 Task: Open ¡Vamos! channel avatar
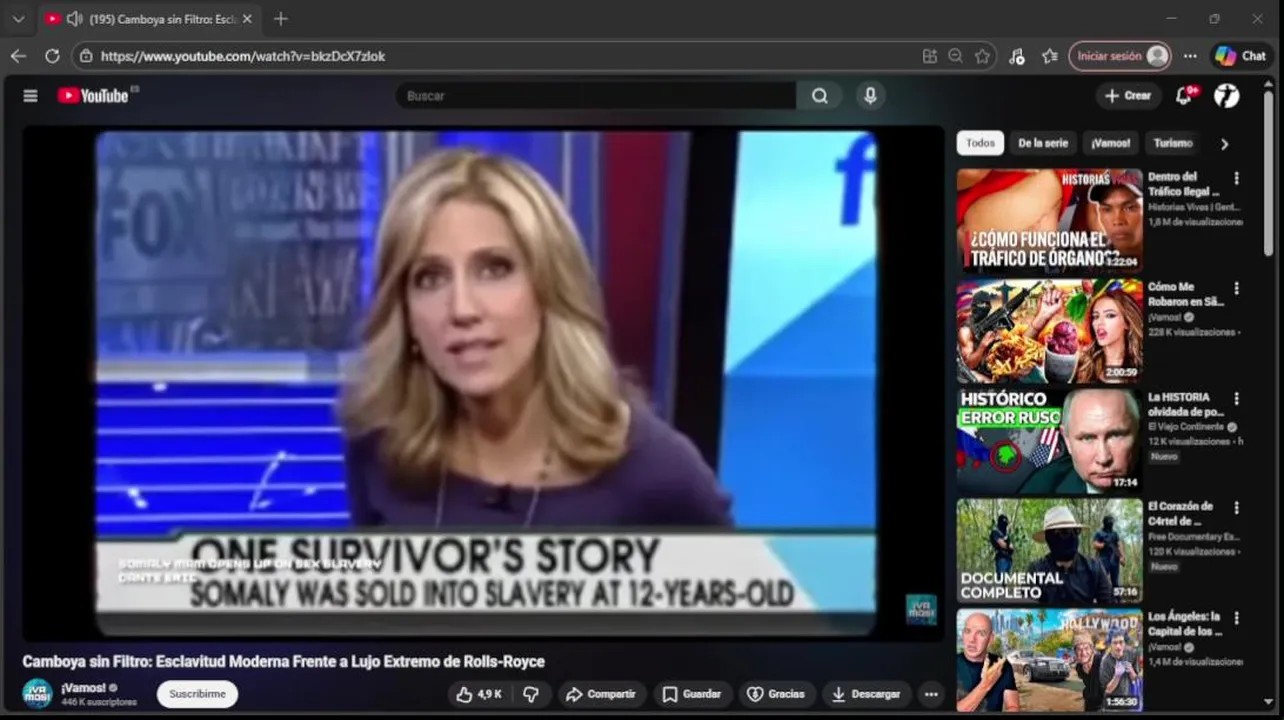(x=37, y=693)
